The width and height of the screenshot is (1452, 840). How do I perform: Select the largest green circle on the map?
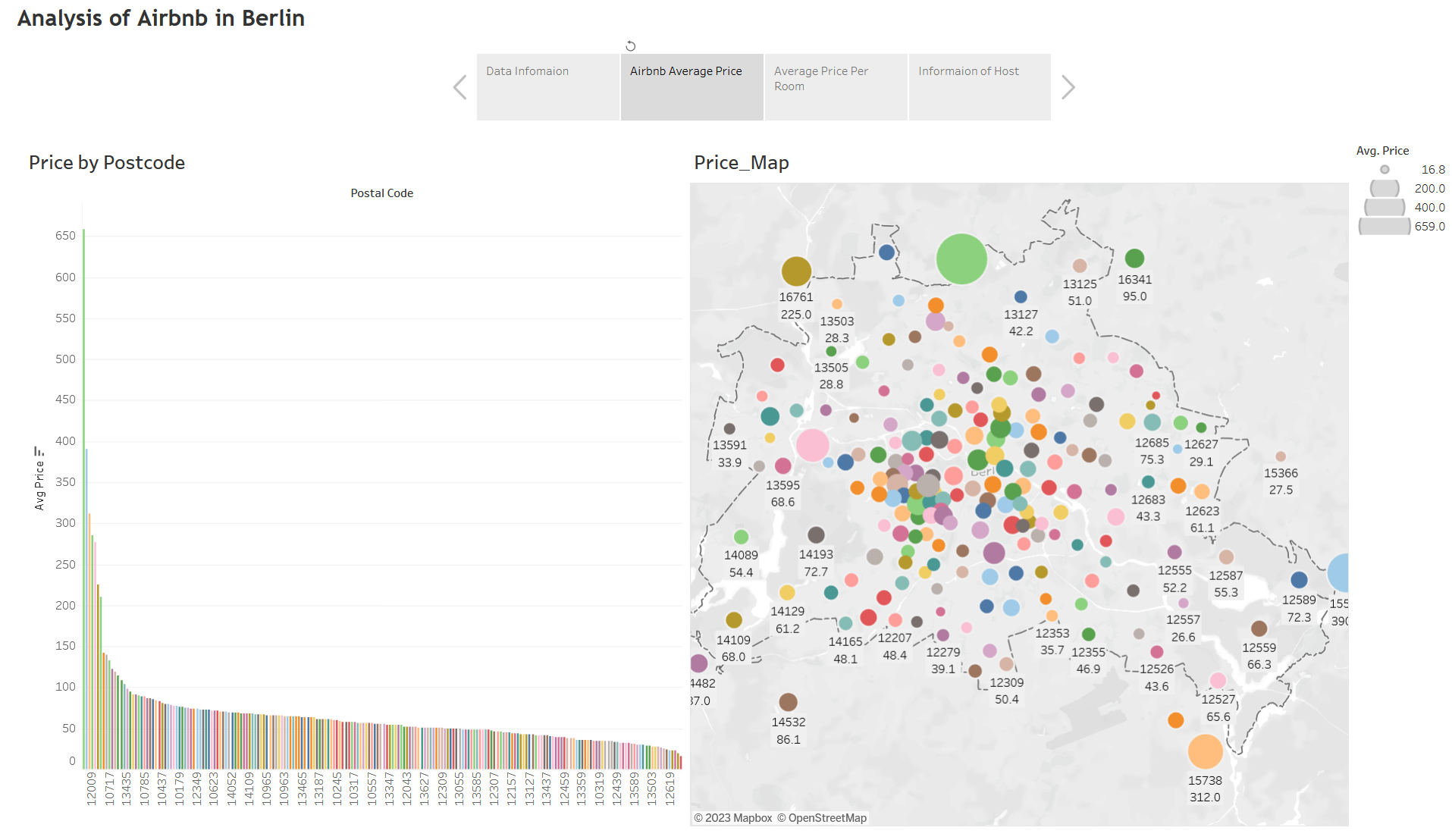pos(961,259)
